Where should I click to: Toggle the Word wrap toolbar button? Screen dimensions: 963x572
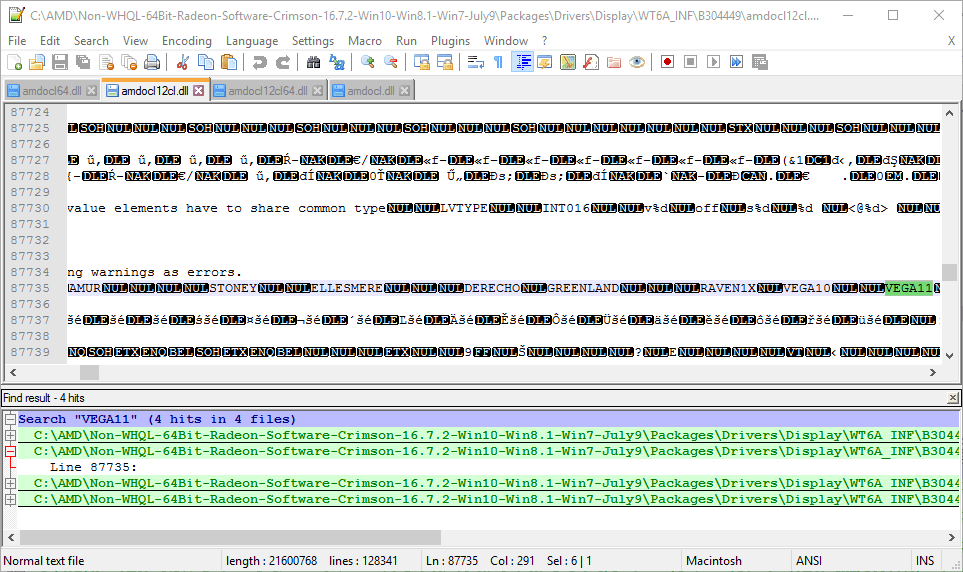(475, 62)
